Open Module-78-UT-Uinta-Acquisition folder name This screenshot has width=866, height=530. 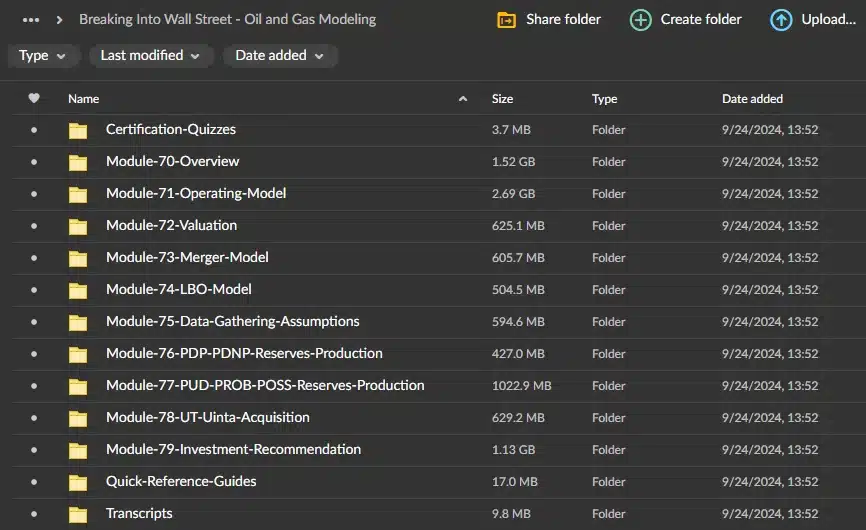click(x=208, y=417)
